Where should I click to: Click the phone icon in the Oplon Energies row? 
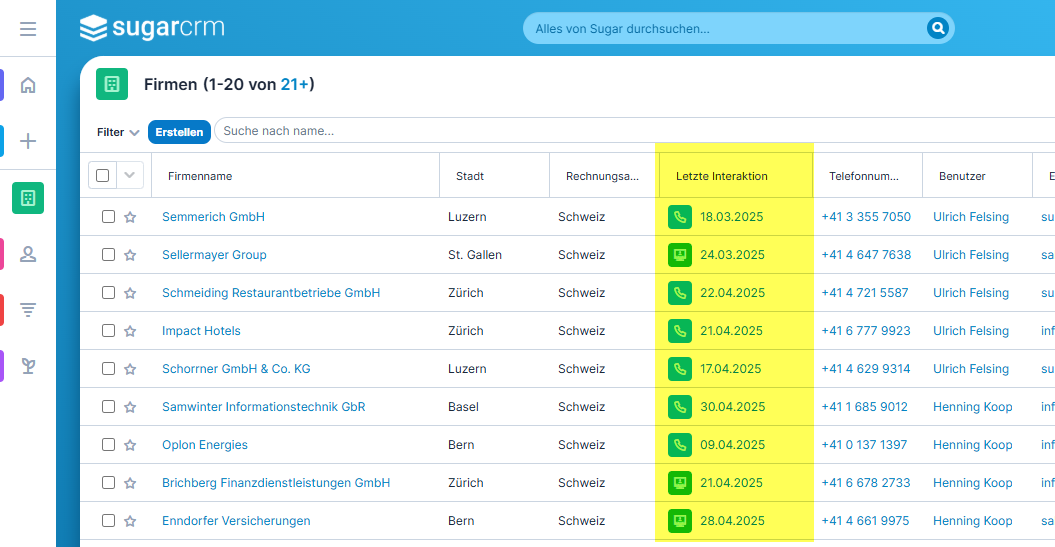coord(680,445)
